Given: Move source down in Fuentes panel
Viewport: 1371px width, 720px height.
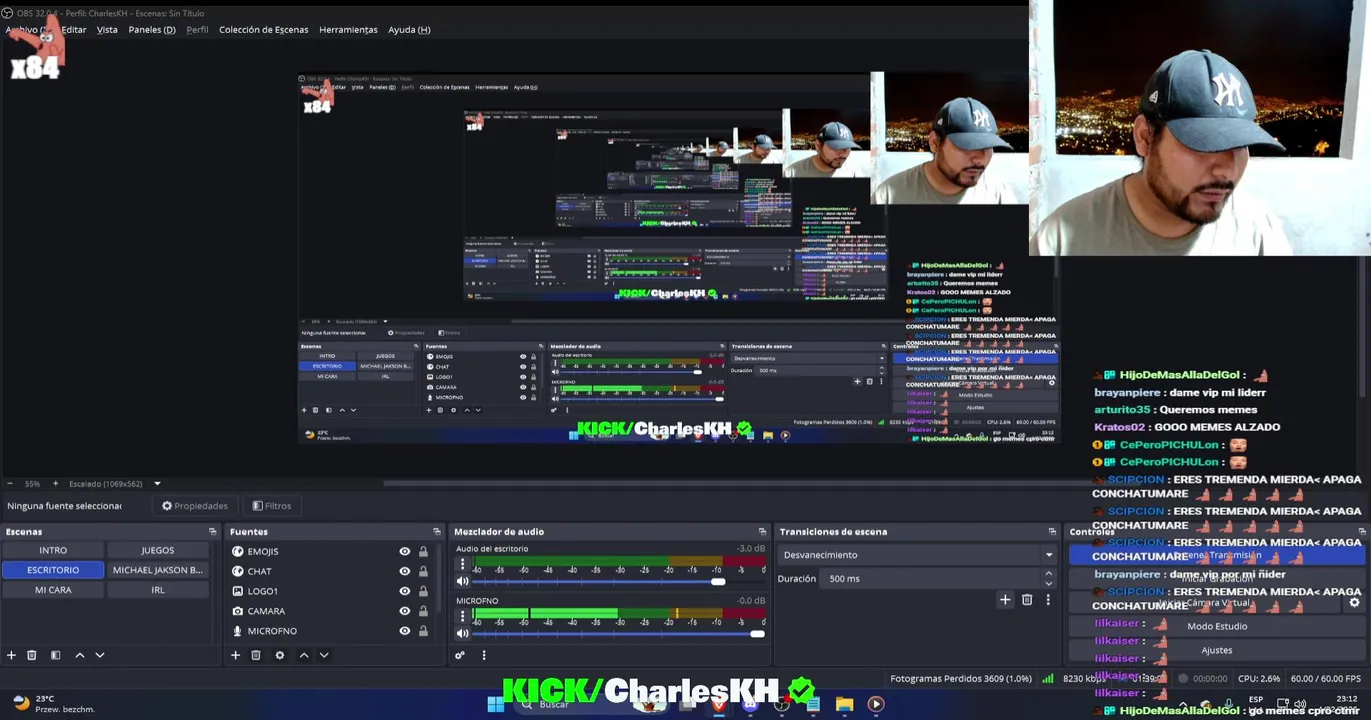Looking at the screenshot, I should (324, 655).
